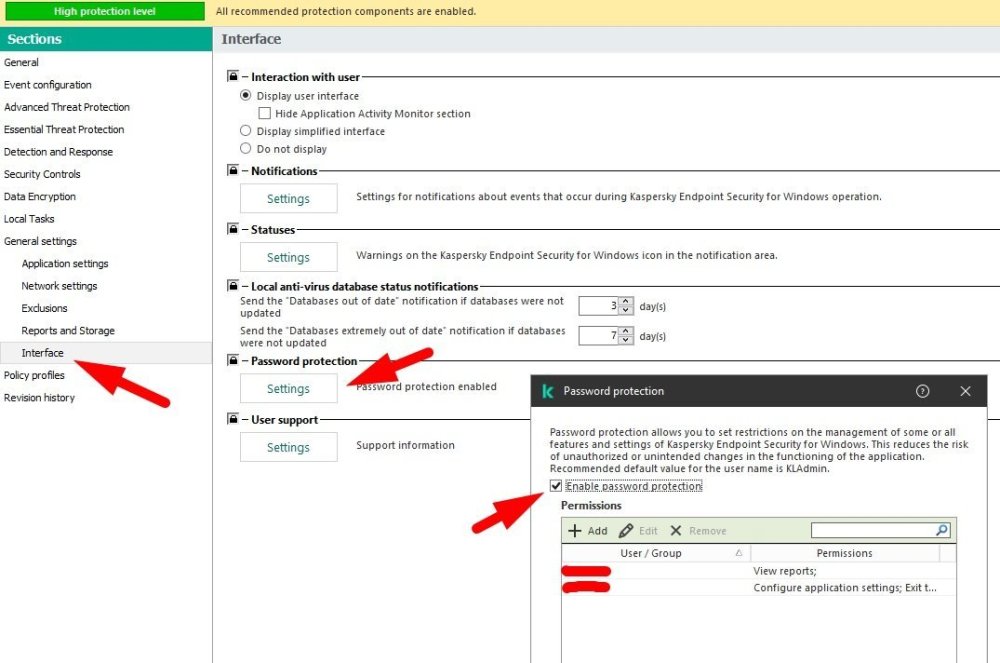
Task: Close the Password protection dialog
Action: (965, 391)
